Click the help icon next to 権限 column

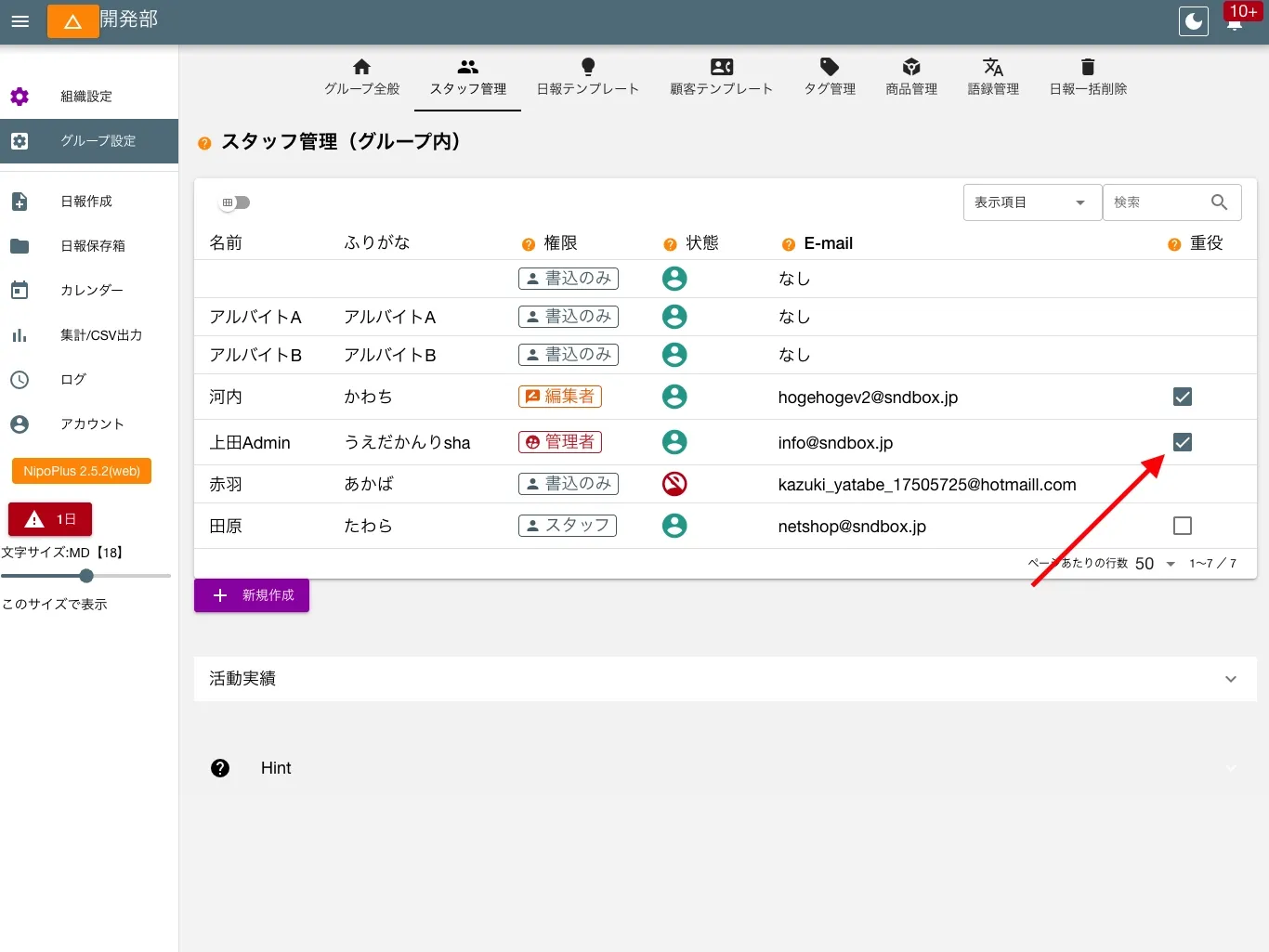tap(529, 244)
